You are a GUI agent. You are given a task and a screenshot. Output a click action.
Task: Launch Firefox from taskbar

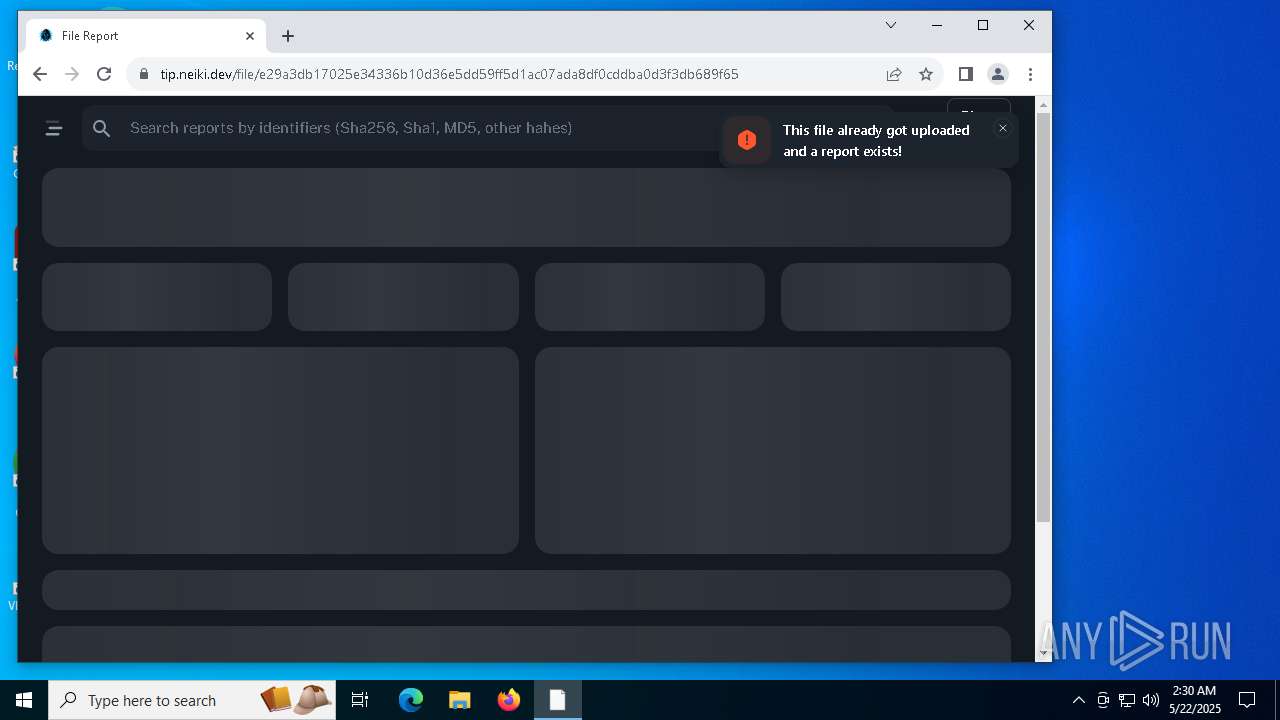tap(509, 700)
